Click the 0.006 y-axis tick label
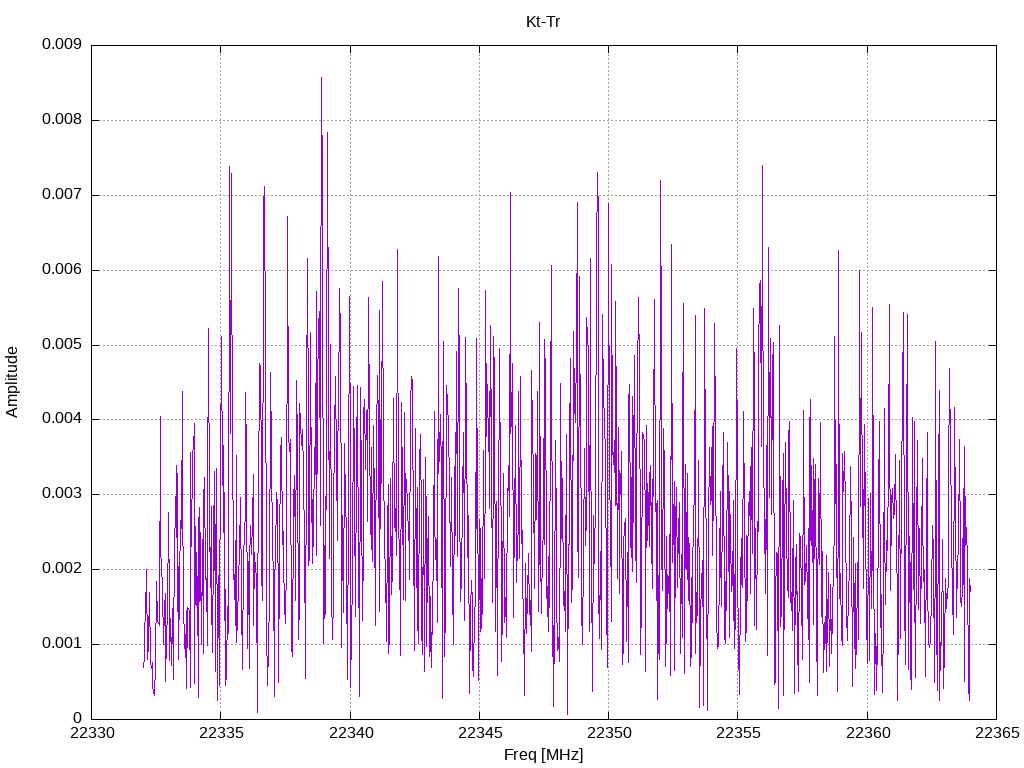Viewport: 1024px width, 768px height. click(x=62, y=270)
